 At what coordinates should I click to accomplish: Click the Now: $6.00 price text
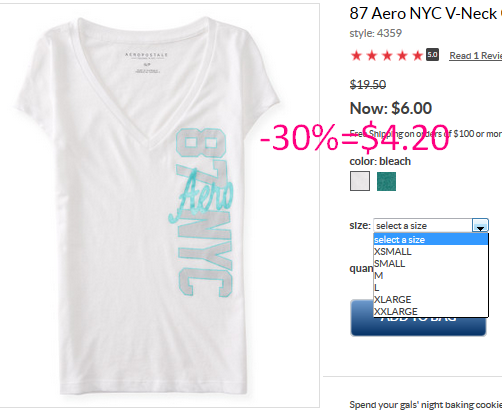[391, 108]
